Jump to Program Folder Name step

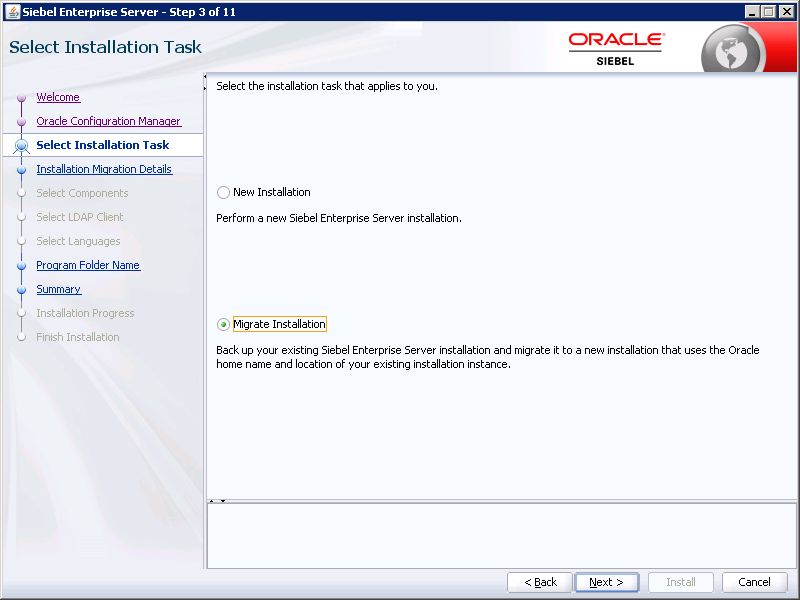pyautogui.click(x=88, y=265)
